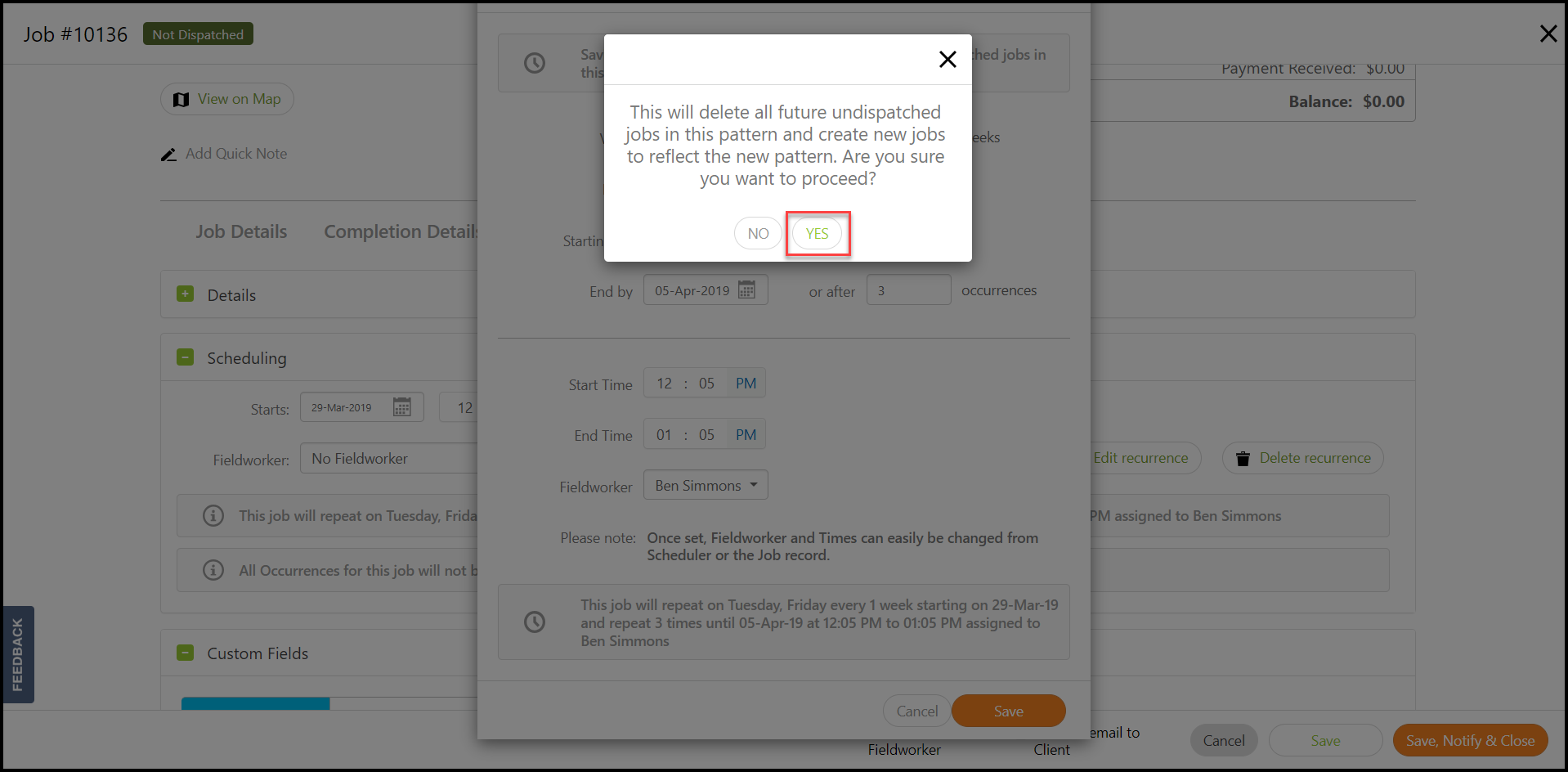Open the Starts date calendar icon
Screen dimensions: 1568x772
click(x=402, y=407)
